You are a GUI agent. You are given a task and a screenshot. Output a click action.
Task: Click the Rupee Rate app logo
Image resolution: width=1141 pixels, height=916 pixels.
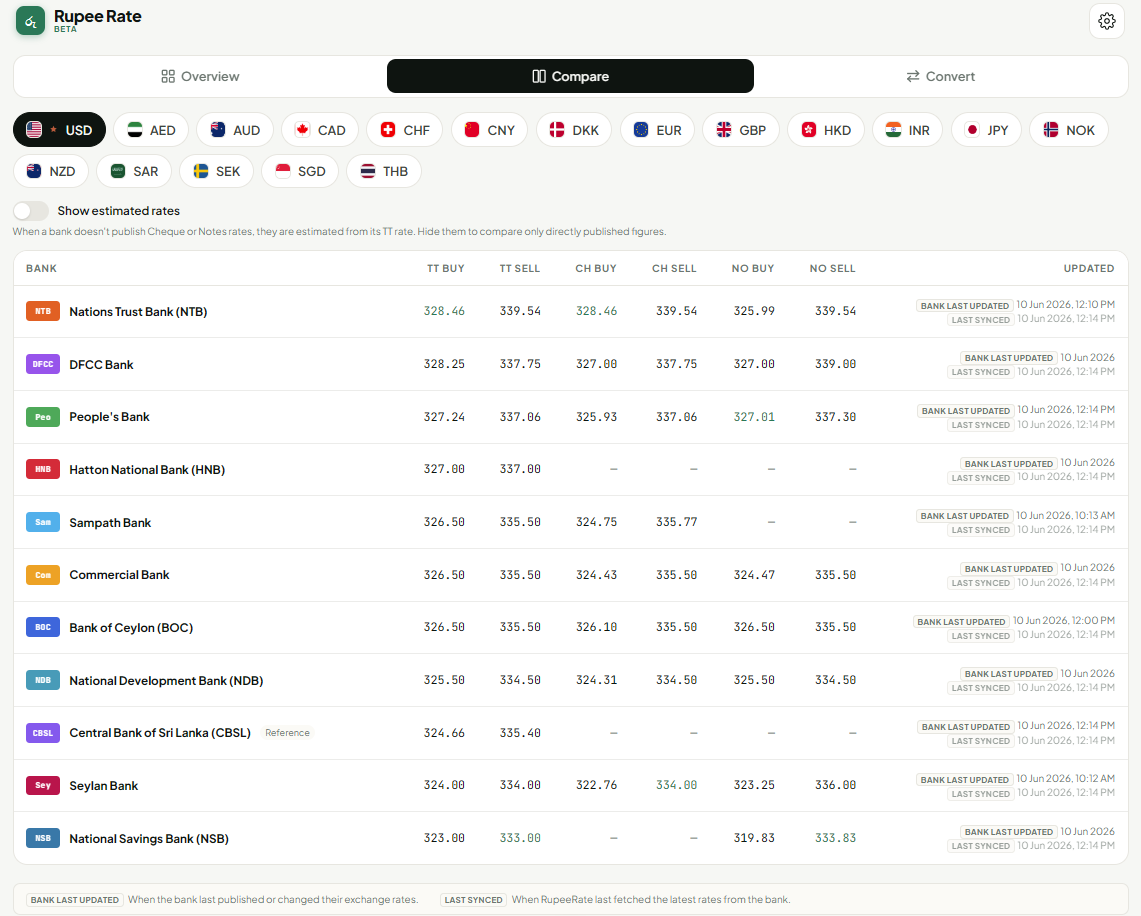(x=31, y=21)
